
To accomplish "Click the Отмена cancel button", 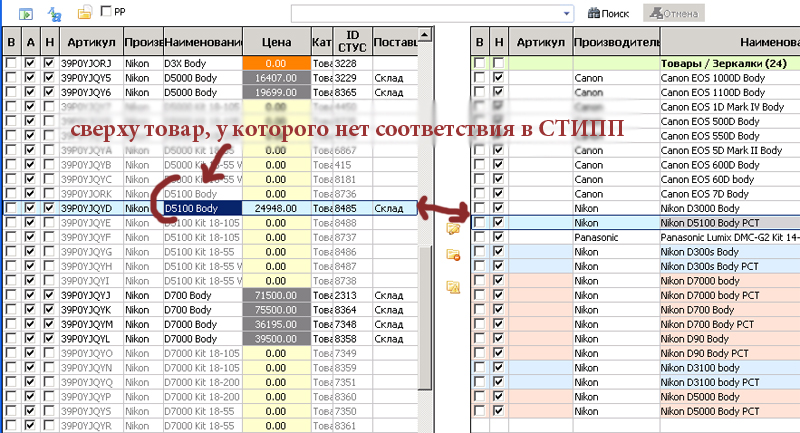I will pos(673,13).
